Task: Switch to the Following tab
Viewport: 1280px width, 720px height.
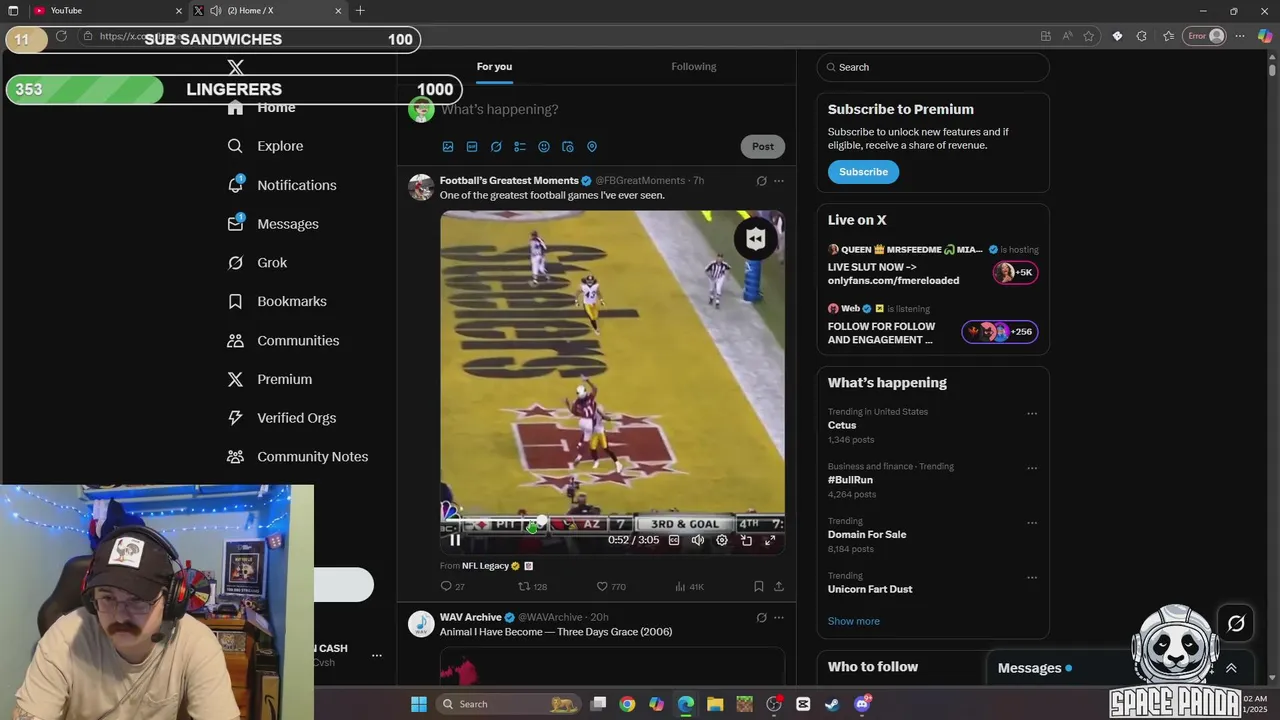Action: [x=694, y=67]
